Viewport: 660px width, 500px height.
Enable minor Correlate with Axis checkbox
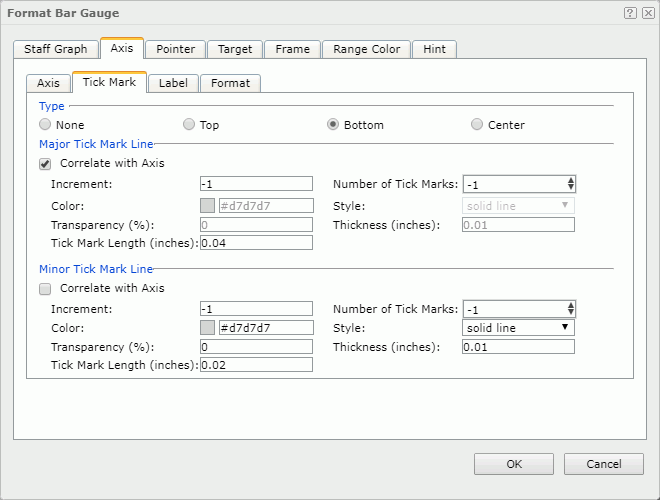(x=45, y=289)
